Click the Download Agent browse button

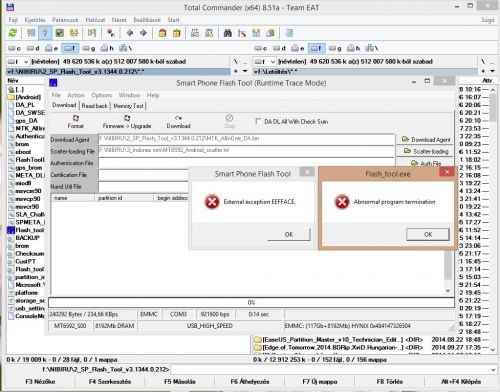(x=426, y=139)
